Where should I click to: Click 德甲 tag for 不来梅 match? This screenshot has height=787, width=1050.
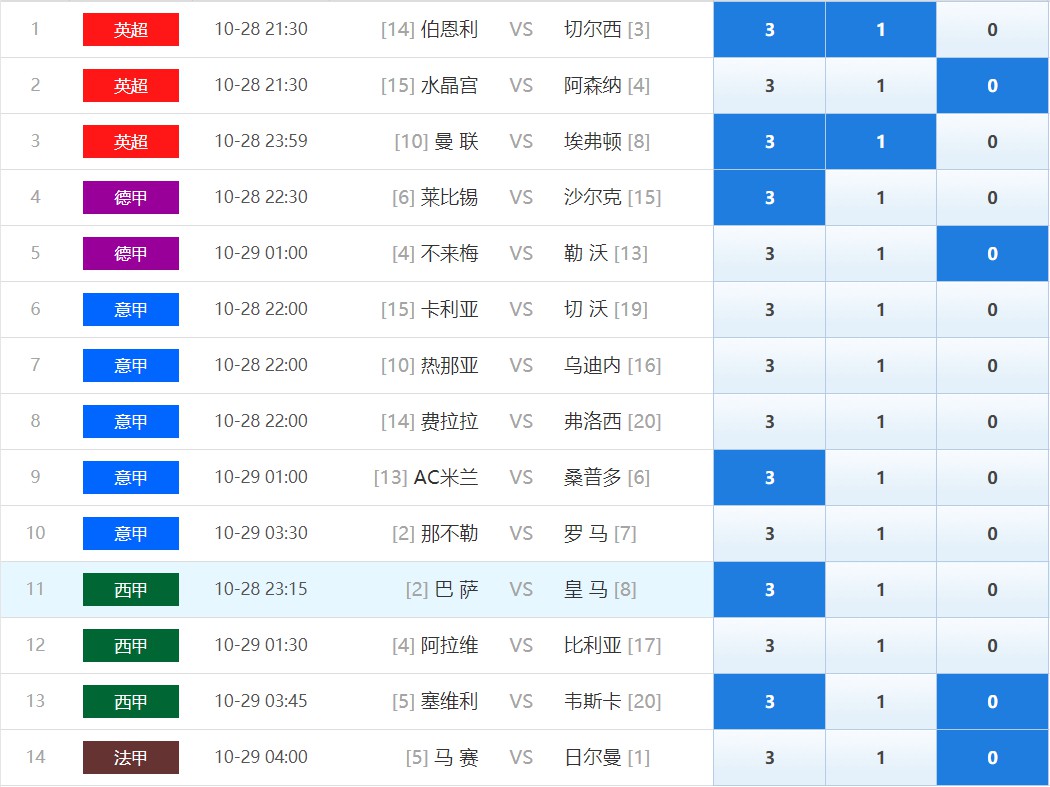(131, 253)
